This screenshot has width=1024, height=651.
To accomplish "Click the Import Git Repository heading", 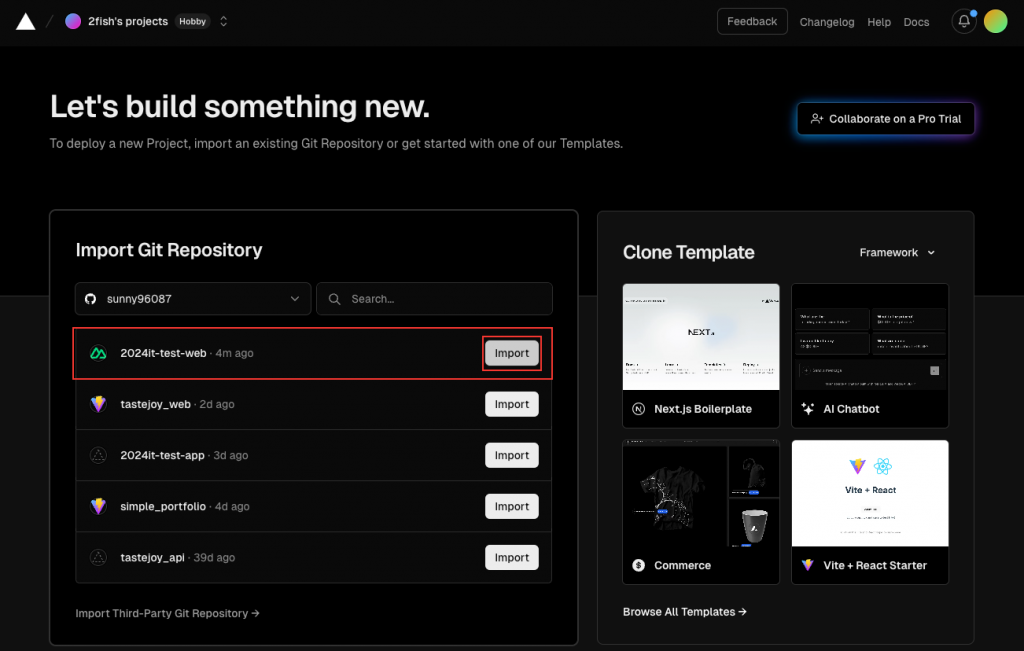I will (168, 250).
